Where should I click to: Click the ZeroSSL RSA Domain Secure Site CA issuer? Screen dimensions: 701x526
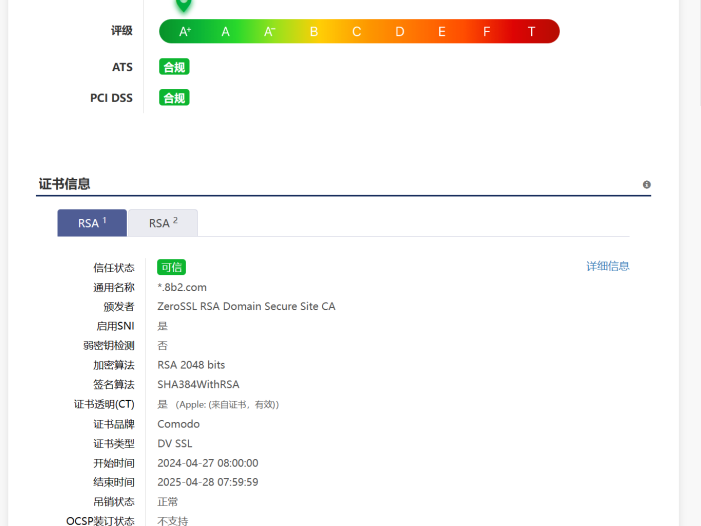pos(246,306)
